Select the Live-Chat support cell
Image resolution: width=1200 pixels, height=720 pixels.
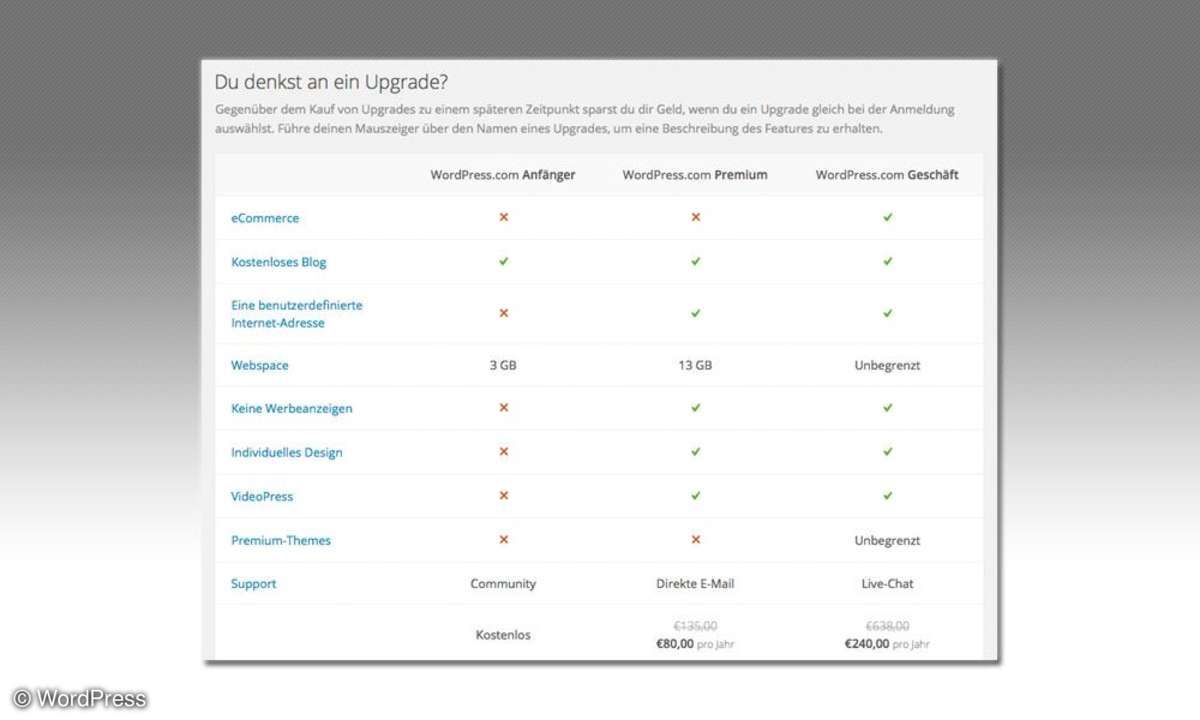point(887,584)
